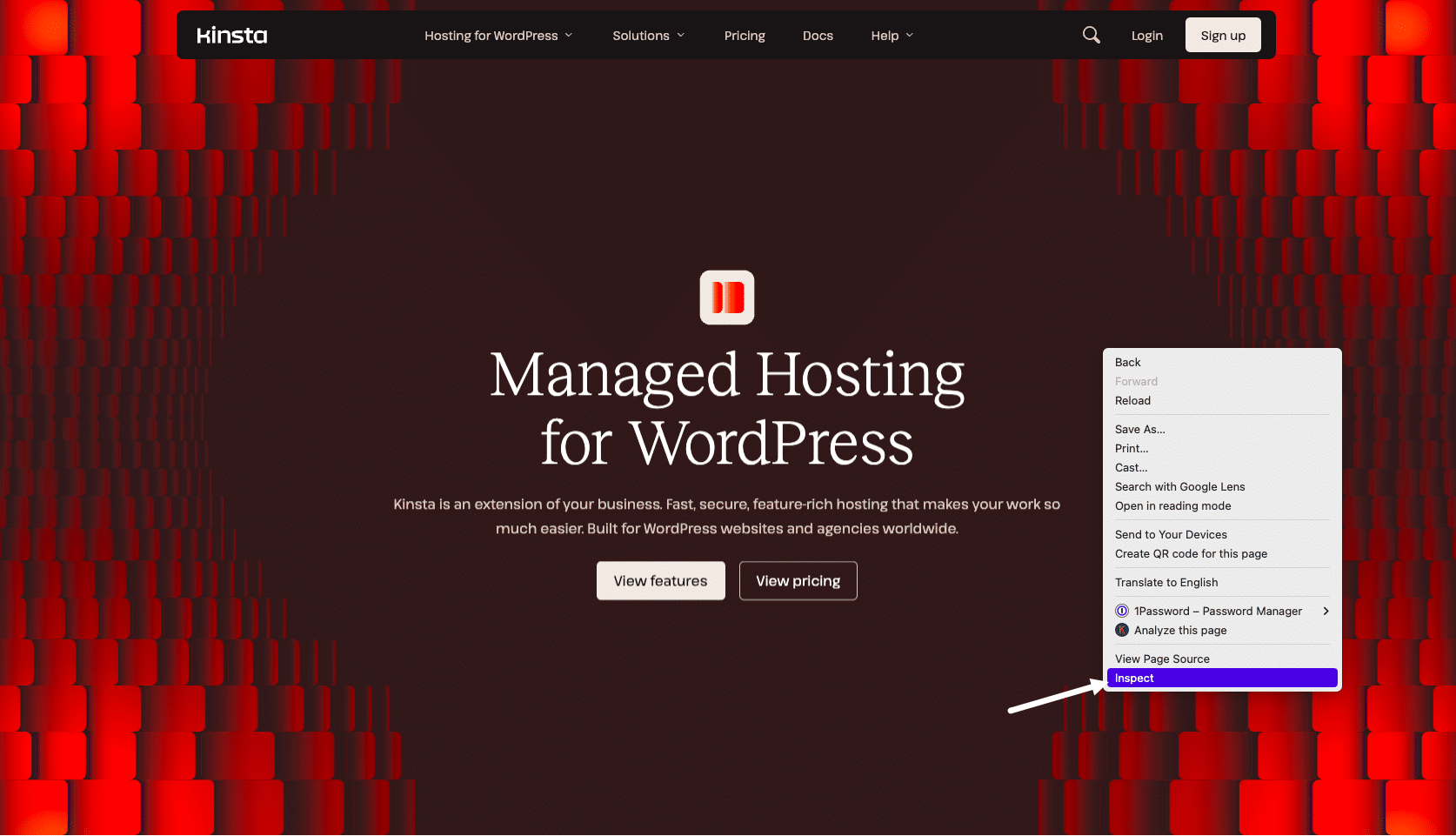Expand the Solutions dropdown menu
1456x836 pixels.
coord(649,36)
